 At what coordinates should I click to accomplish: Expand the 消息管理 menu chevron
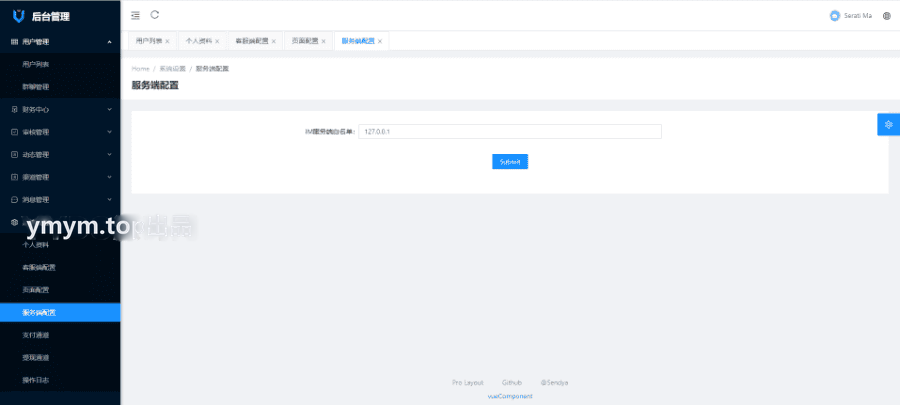tap(109, 200)
